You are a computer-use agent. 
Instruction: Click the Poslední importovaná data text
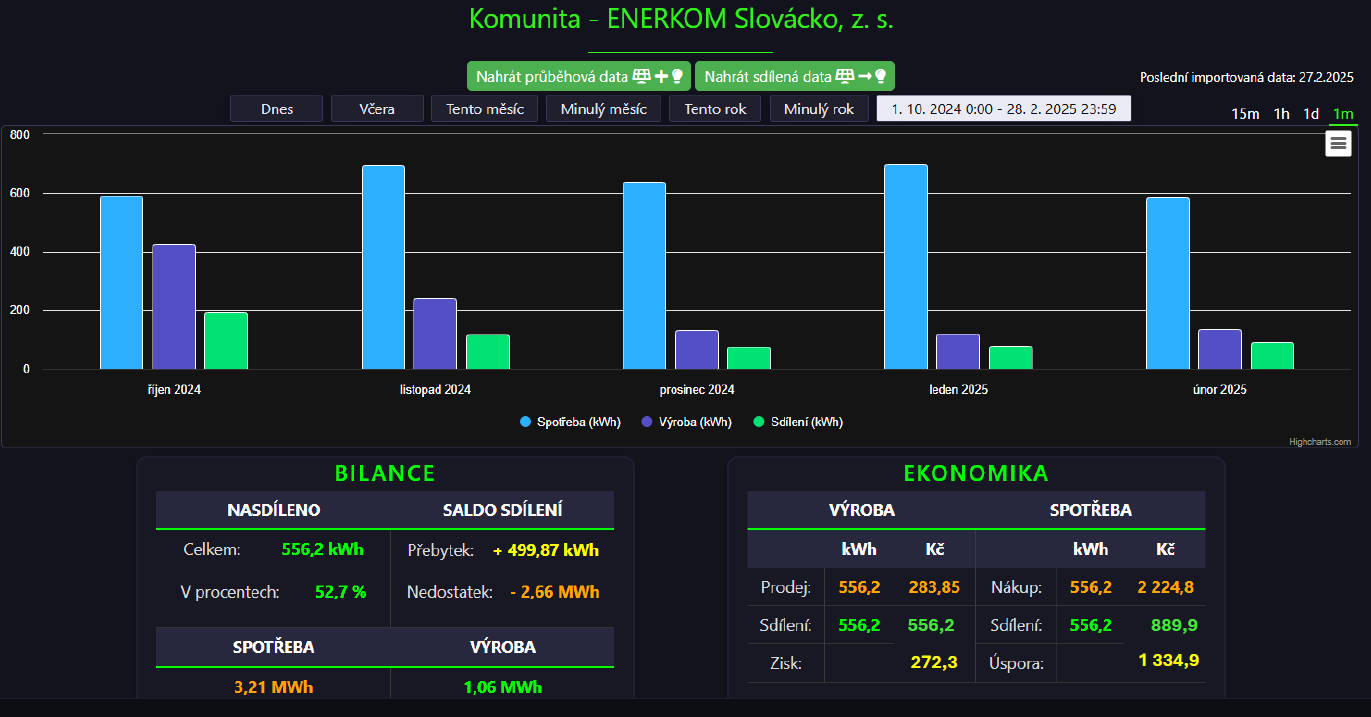[1247, 77]
